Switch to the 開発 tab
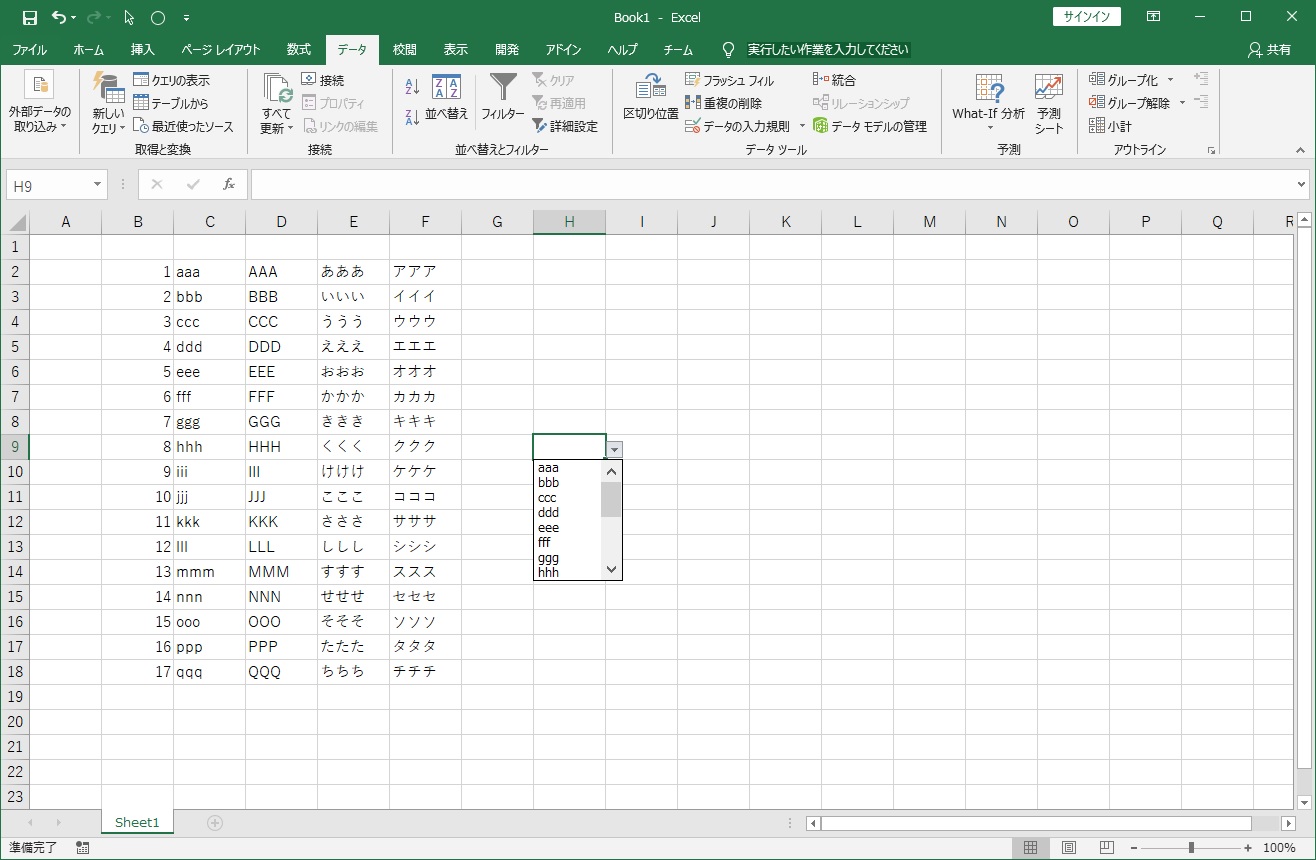The height and width of the screenshot is (860, 1316). tap(507, 49)
